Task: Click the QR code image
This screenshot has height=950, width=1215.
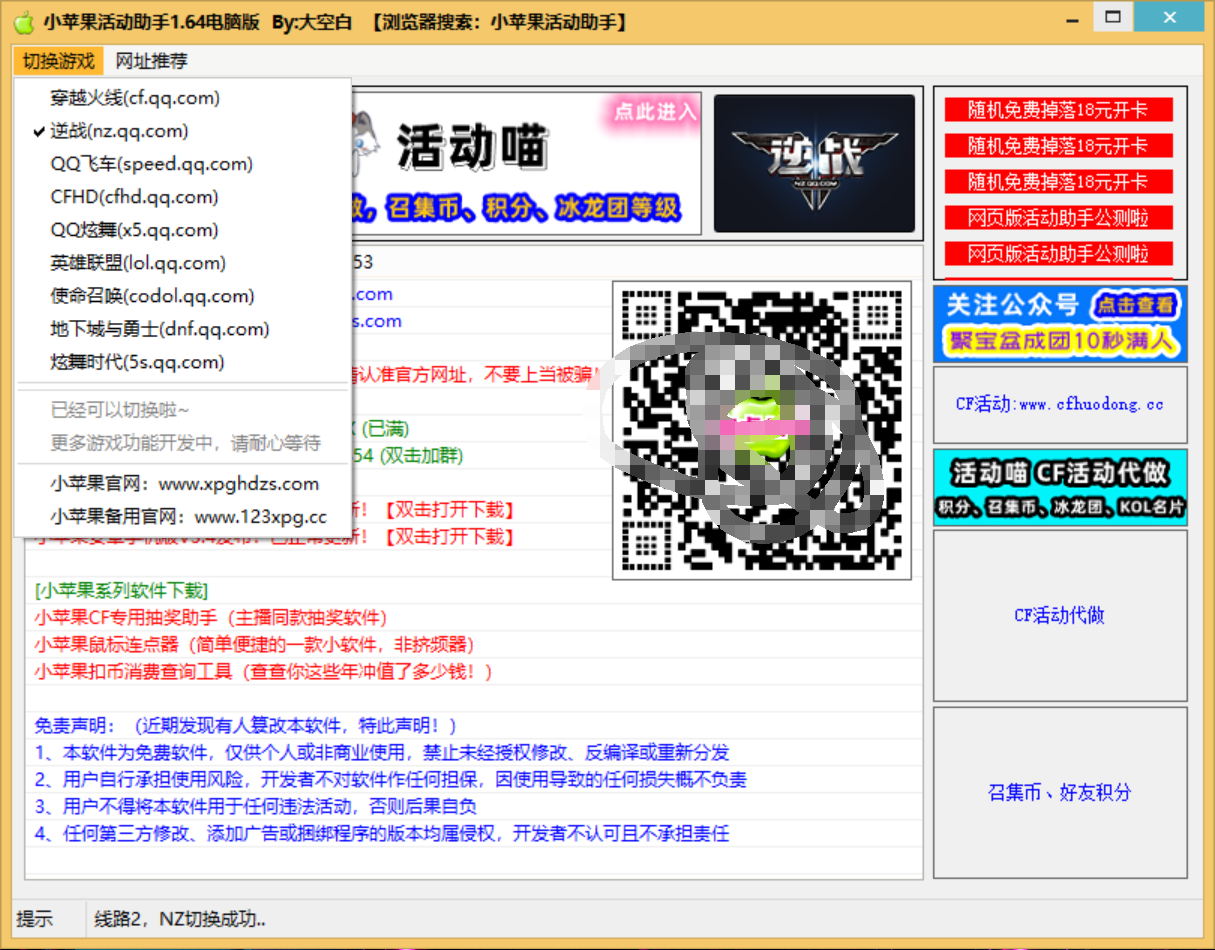Action: (x=762, y=430)
